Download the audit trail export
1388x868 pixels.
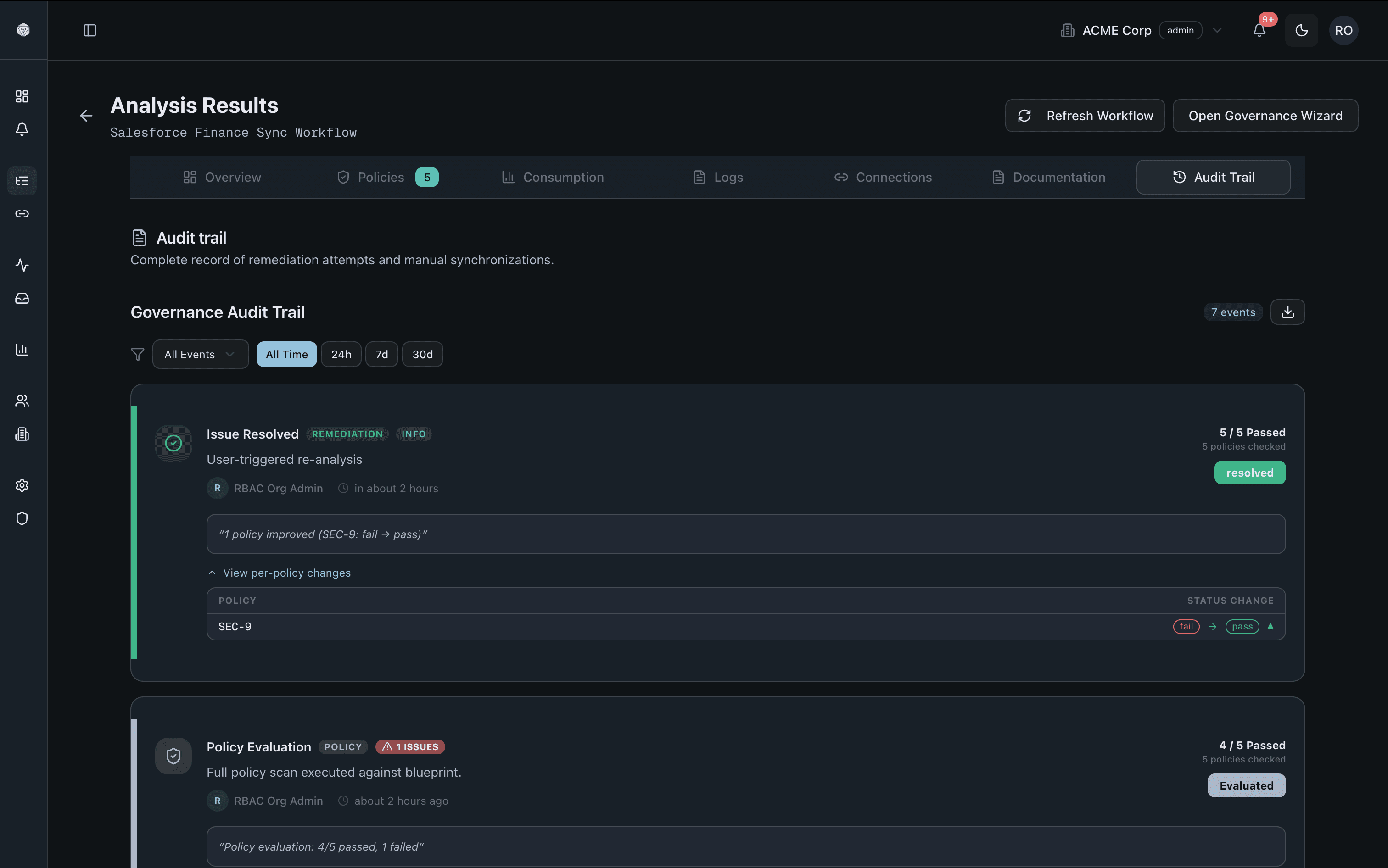1288,312
